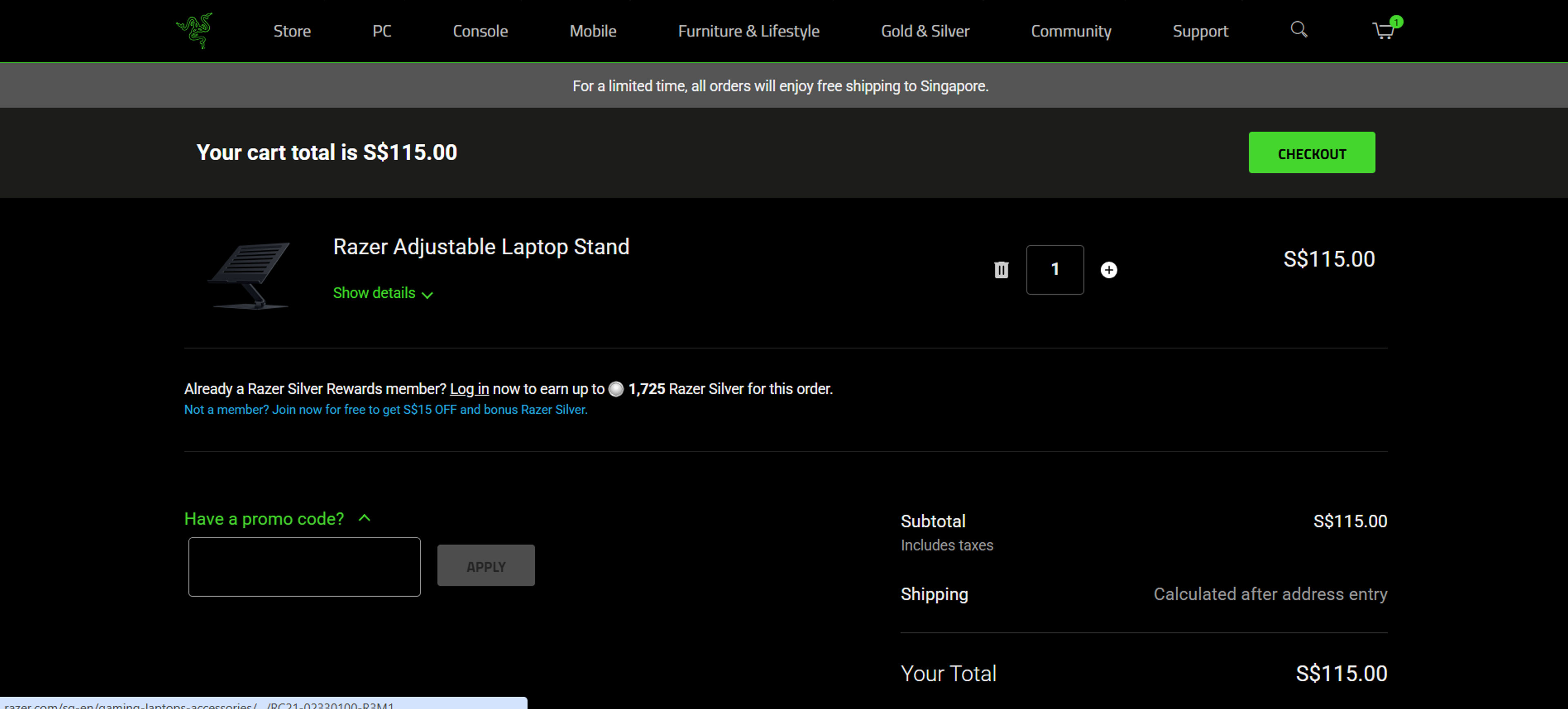This screenshot has height=709, width=1568.
Task: Remove laptop stand with trash icon
Action: pos(1001,270)
